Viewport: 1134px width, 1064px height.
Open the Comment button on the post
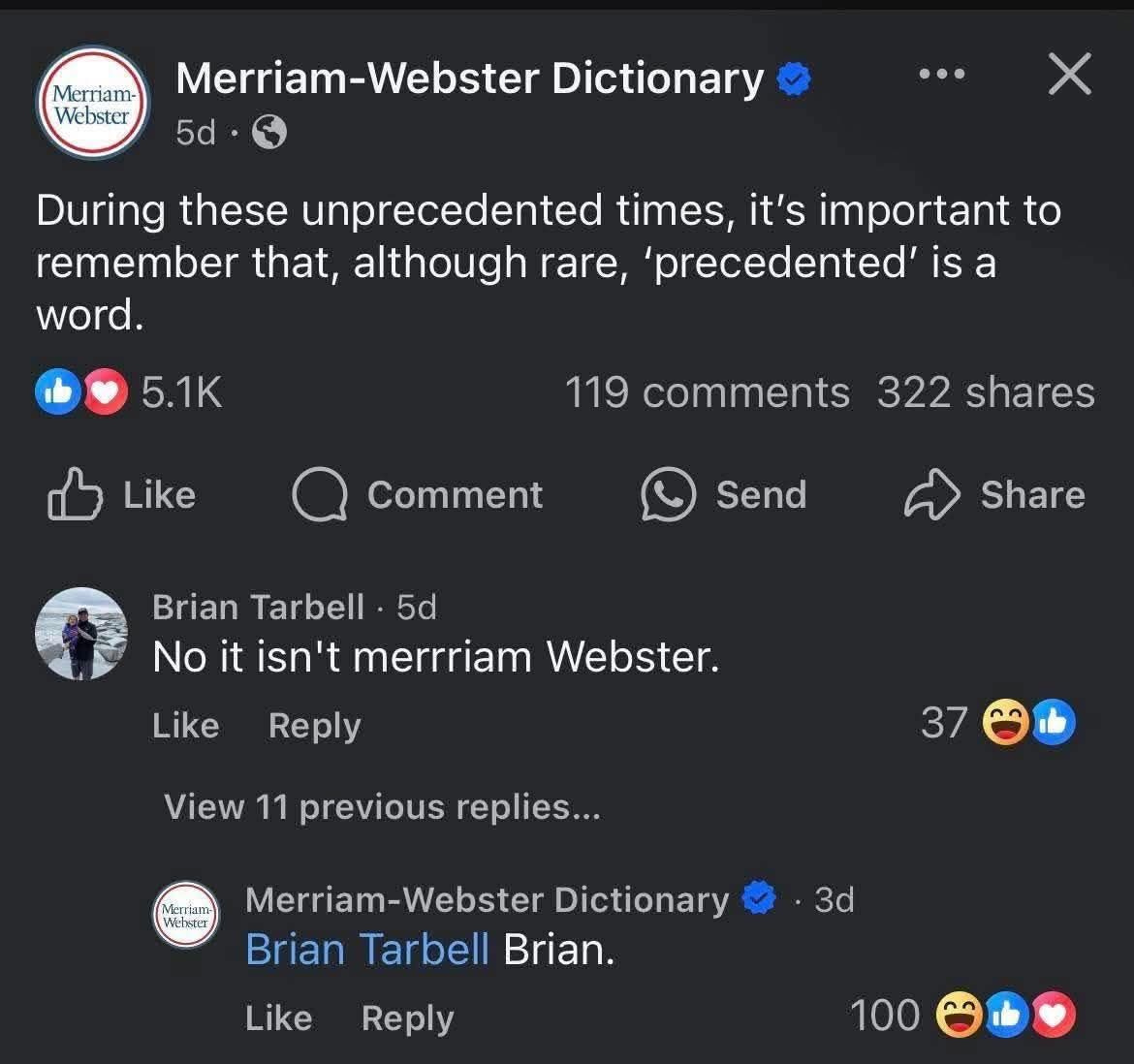click(x=418, y=495)
